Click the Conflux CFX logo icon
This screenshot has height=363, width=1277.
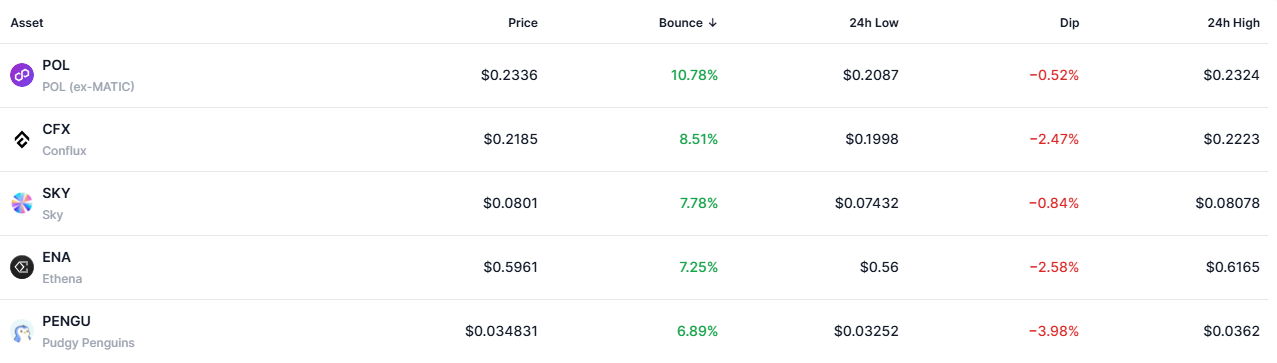click(22, 139)
